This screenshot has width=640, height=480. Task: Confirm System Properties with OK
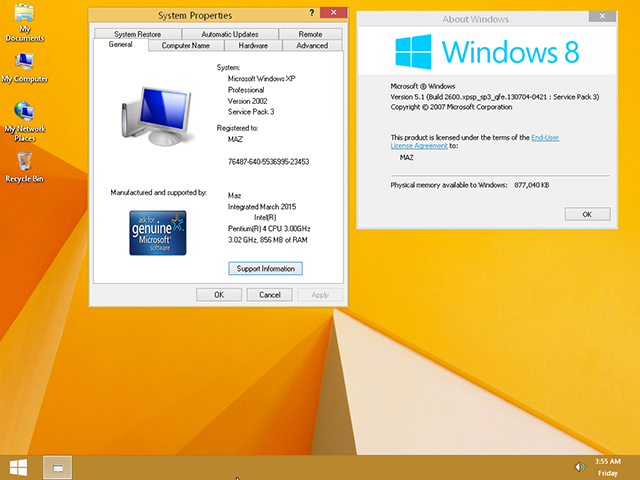219,295
